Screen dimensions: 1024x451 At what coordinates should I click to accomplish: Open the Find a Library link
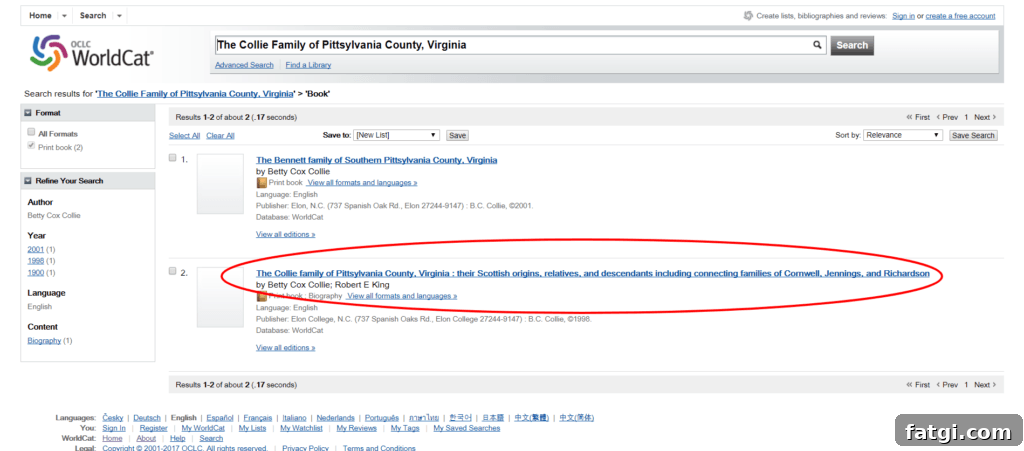click(308, 65)
